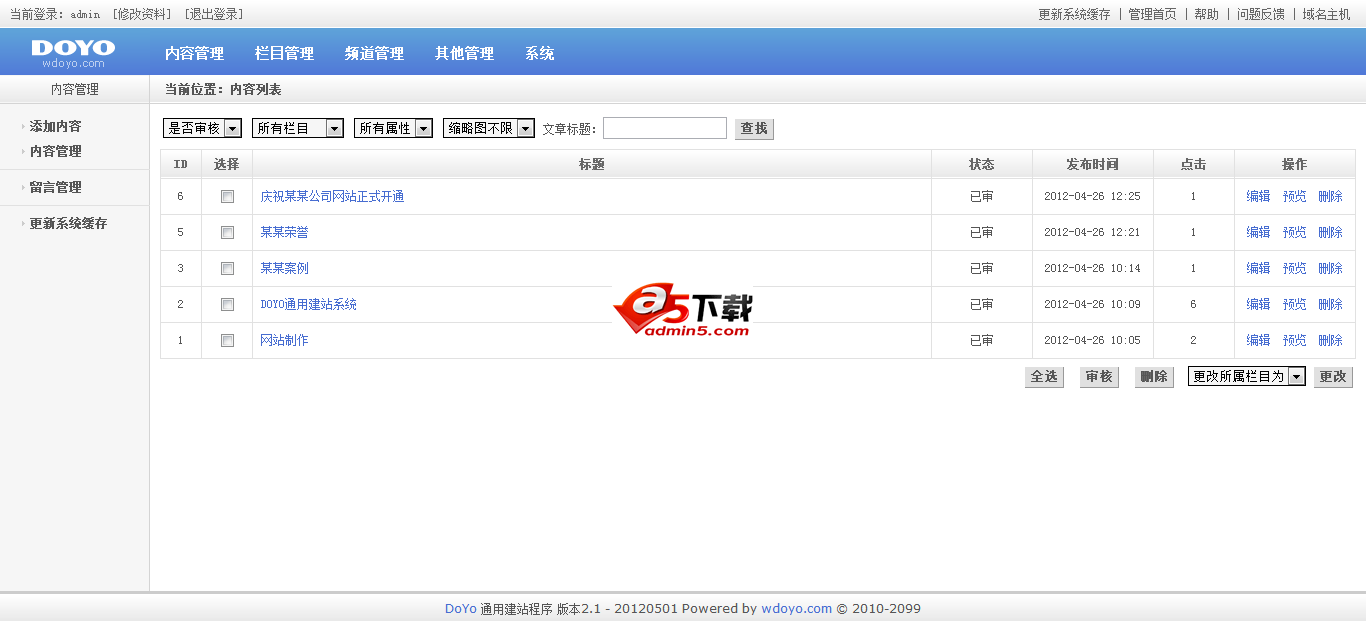The width and height of the screenshot is (1366, 621).
Task: Open the 栏目管理 top menu
Action: (x=284, y=53)
